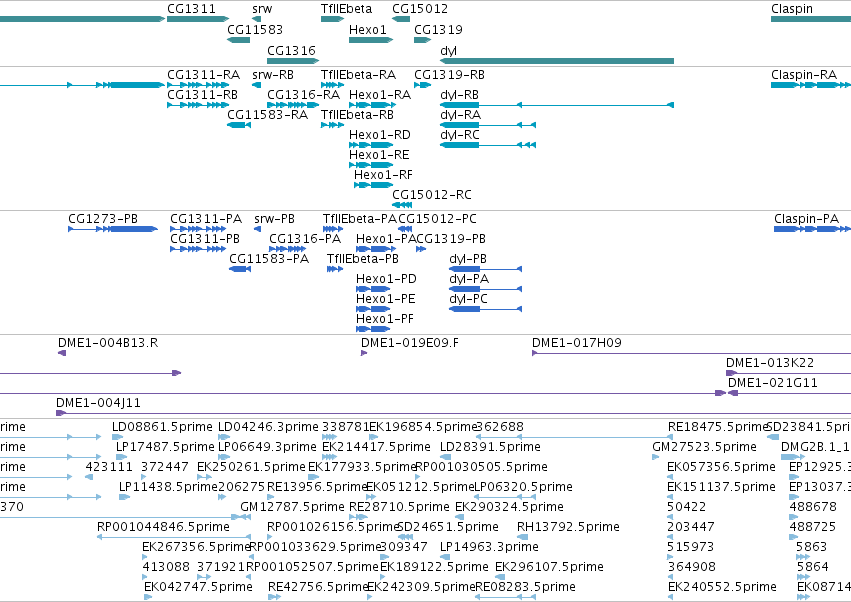Select the TfIIEbeta gene feature

[332, 19]
